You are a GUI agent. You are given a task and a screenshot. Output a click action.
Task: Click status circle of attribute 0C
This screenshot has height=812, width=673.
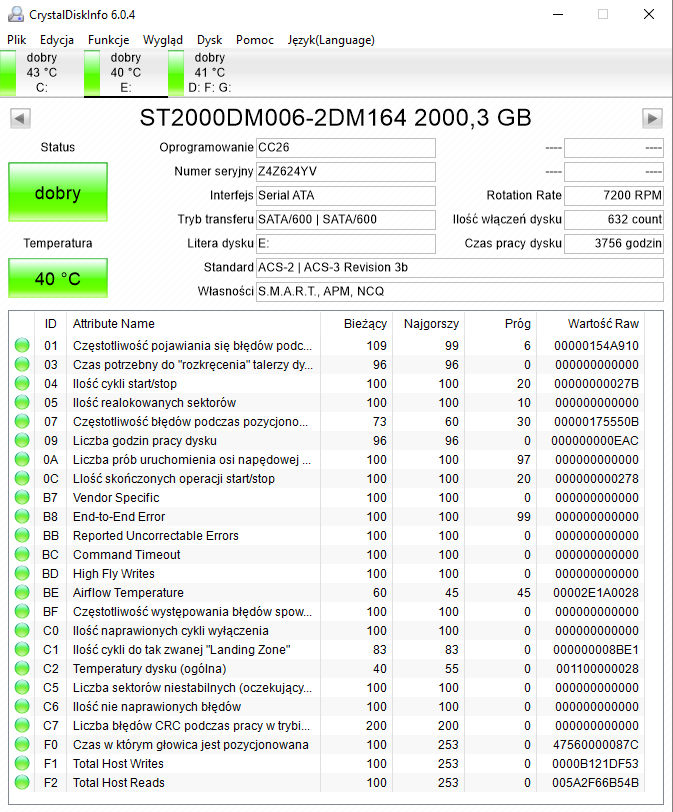(22, 478)
